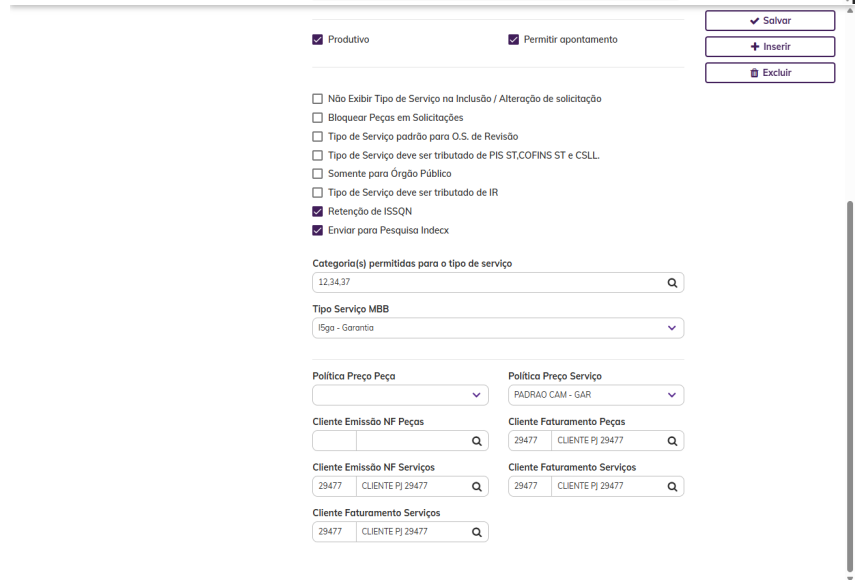
Task: Click search icon in bottom-left Cliente Faturamento Serviços
Action: click(x=476, y=532)
